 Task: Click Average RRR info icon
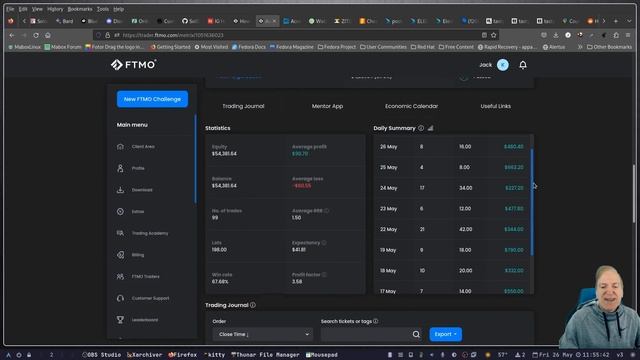[327, 211]
